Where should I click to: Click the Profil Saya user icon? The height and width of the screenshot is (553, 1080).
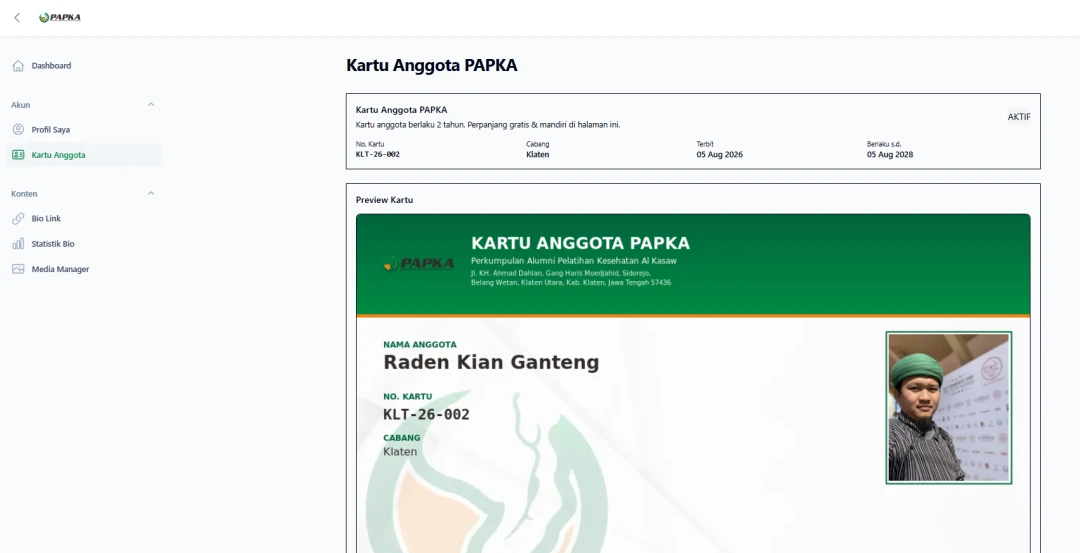pos(18,129)
